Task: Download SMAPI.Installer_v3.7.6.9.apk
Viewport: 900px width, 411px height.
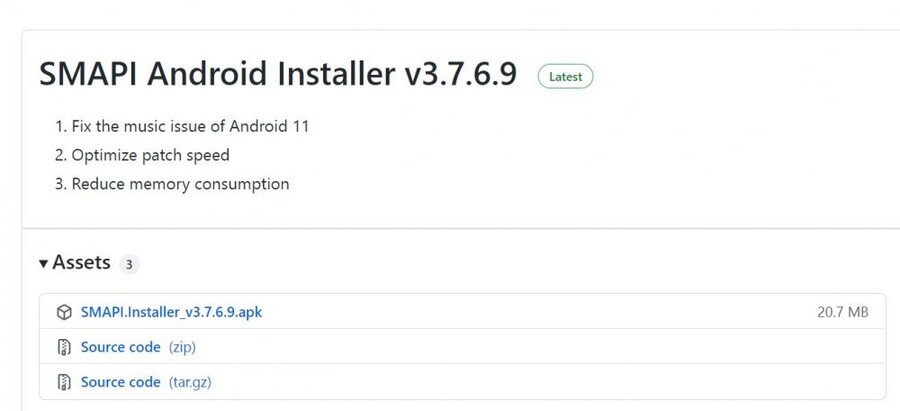Action: click(171, 313)
